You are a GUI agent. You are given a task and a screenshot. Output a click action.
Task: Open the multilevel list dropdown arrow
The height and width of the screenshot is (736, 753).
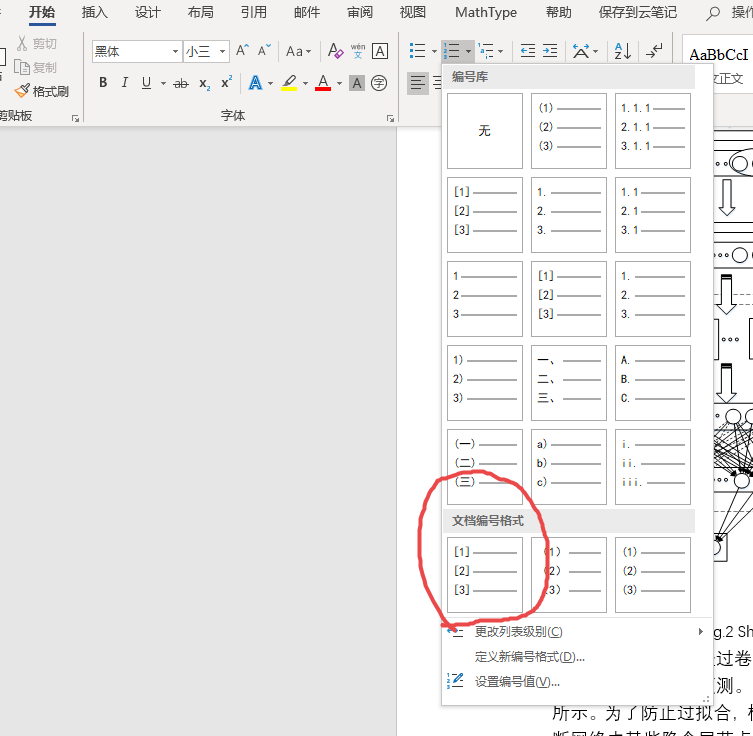click(500, 51)
